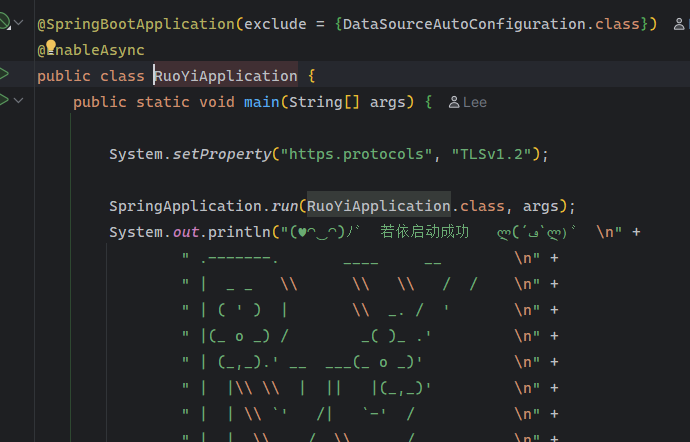Click author icon after SpringBootApplication annotation

pyautogui.click(x=679, y=24)
